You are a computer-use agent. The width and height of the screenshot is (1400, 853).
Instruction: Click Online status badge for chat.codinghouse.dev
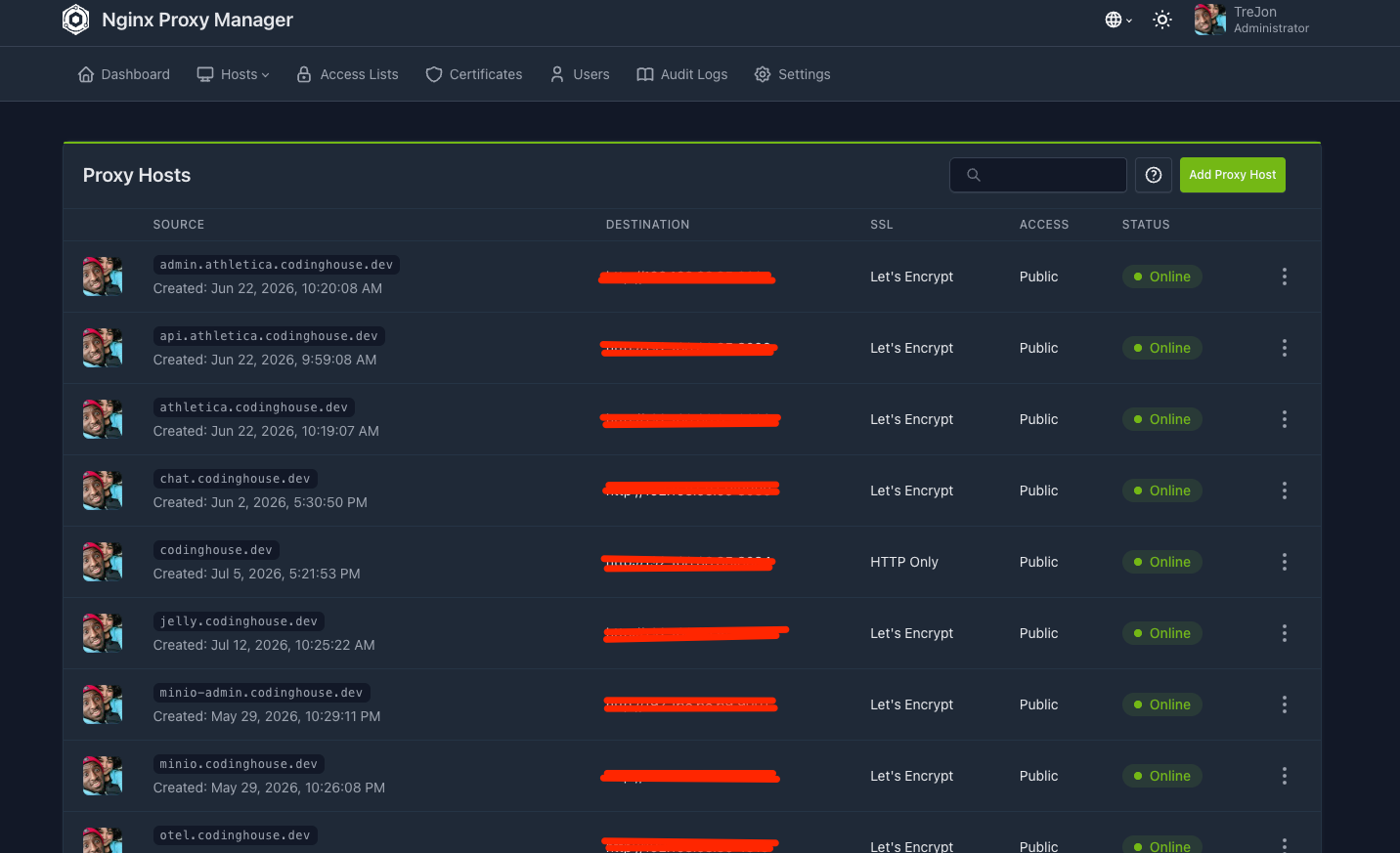point(1161,490)
